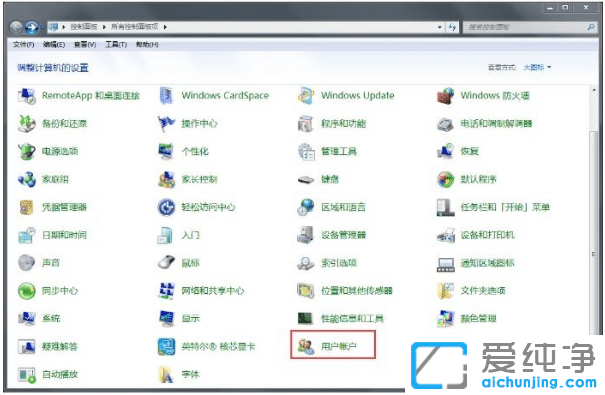Open the 文件(F) menu
The height and width of the screenshot is (395, 605).
(24, 44)
